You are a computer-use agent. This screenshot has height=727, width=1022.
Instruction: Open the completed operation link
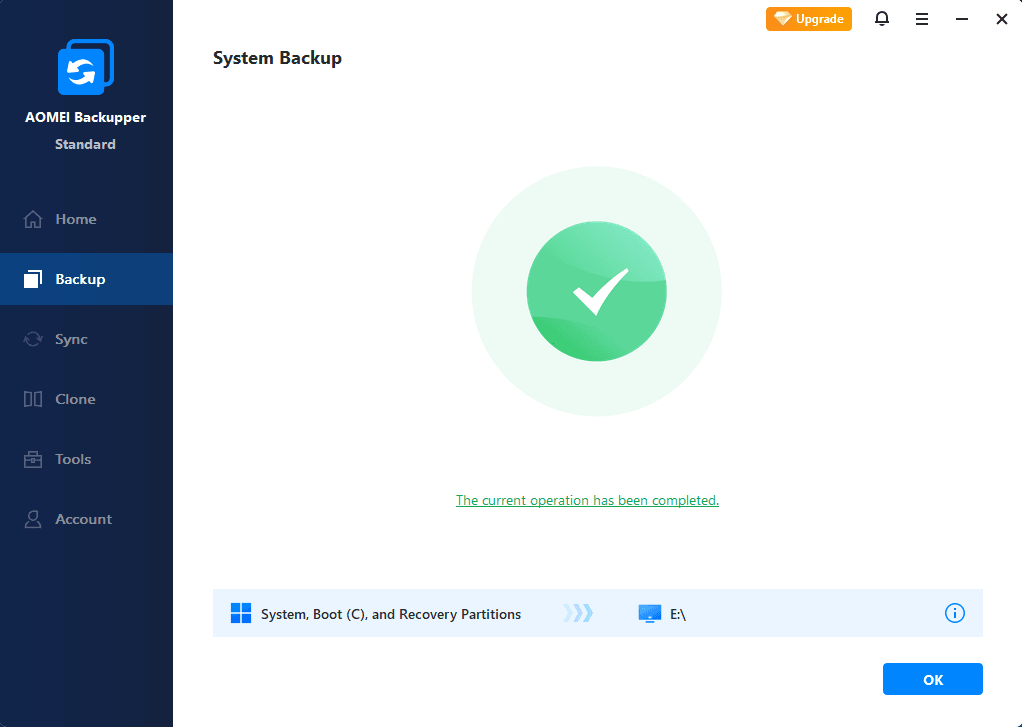(x=587, y=500)
